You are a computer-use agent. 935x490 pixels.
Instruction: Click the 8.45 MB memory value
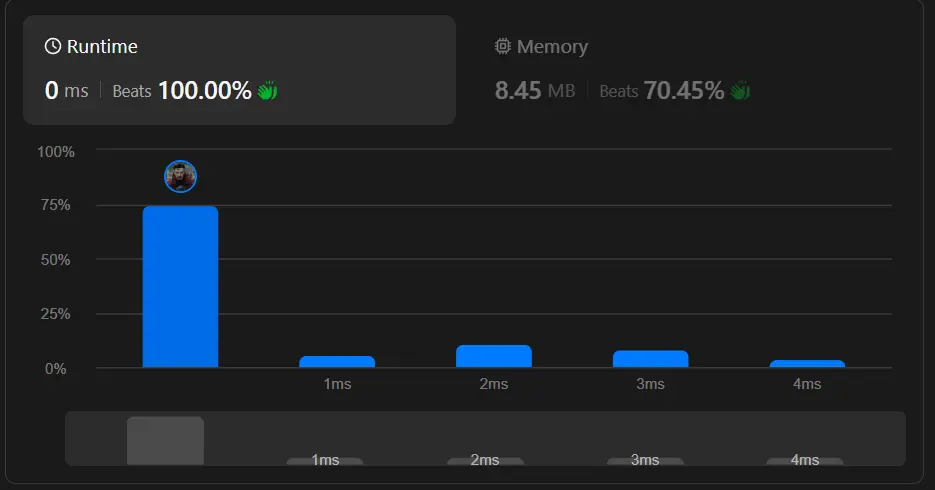tap(535, 91)
